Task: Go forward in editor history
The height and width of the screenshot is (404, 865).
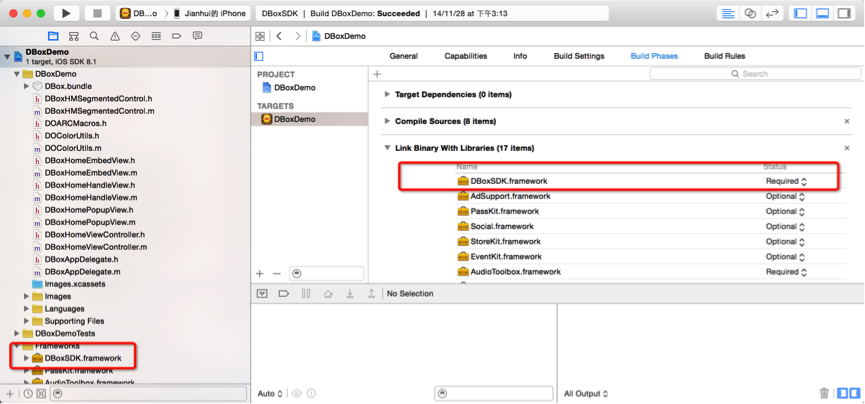Action: 298,36
